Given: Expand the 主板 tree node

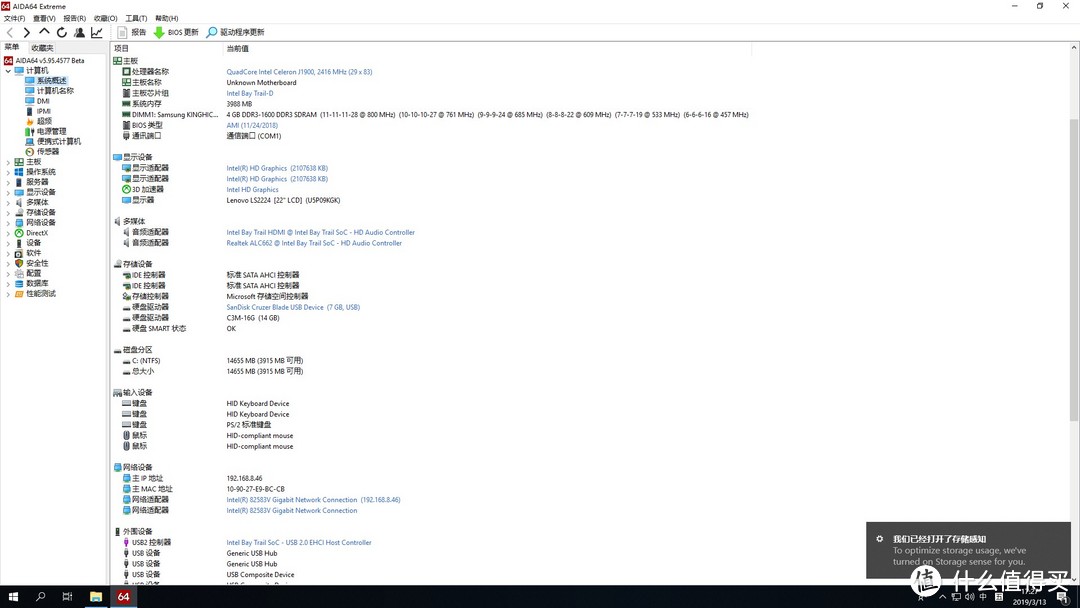Looking at the screenshot, I should point(8,162).
